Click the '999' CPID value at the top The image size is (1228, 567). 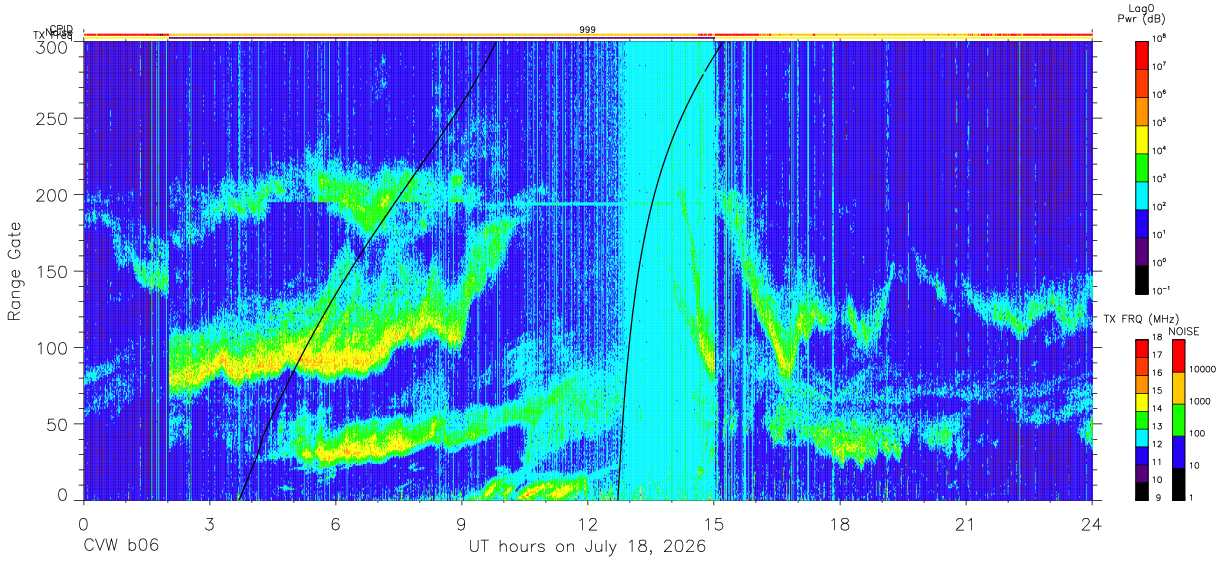(x=588, y=30)
